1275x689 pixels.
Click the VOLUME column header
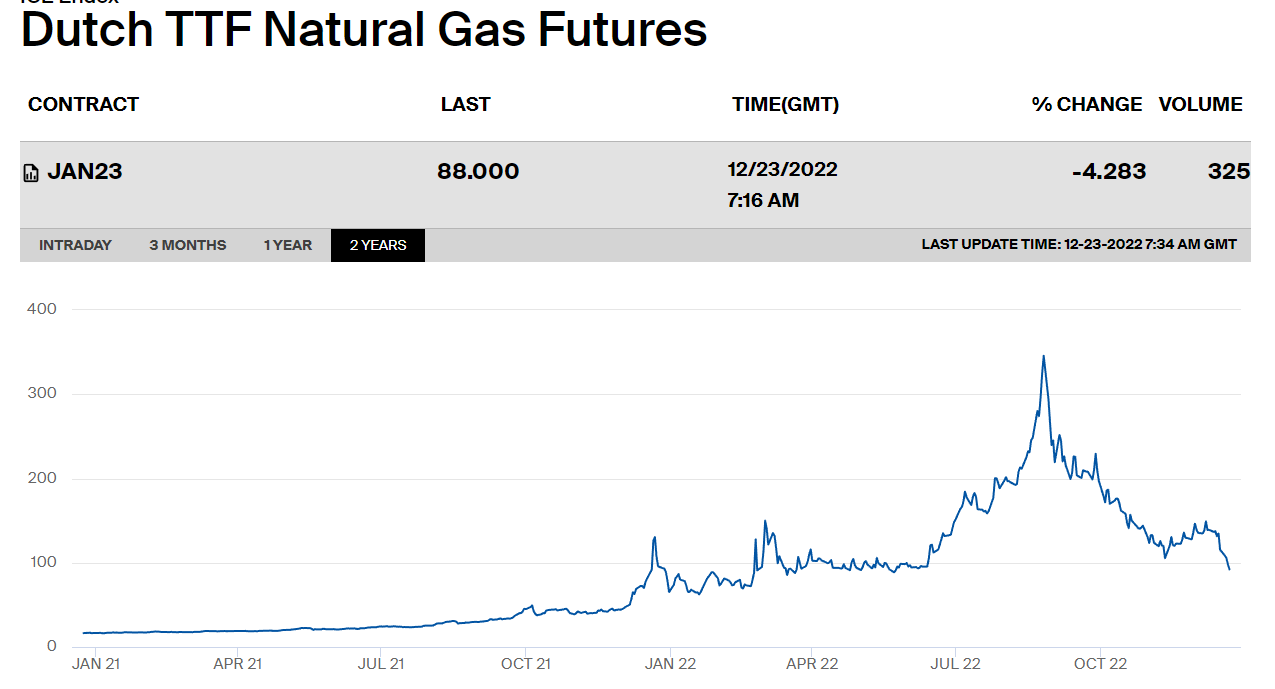(1200, 104)
